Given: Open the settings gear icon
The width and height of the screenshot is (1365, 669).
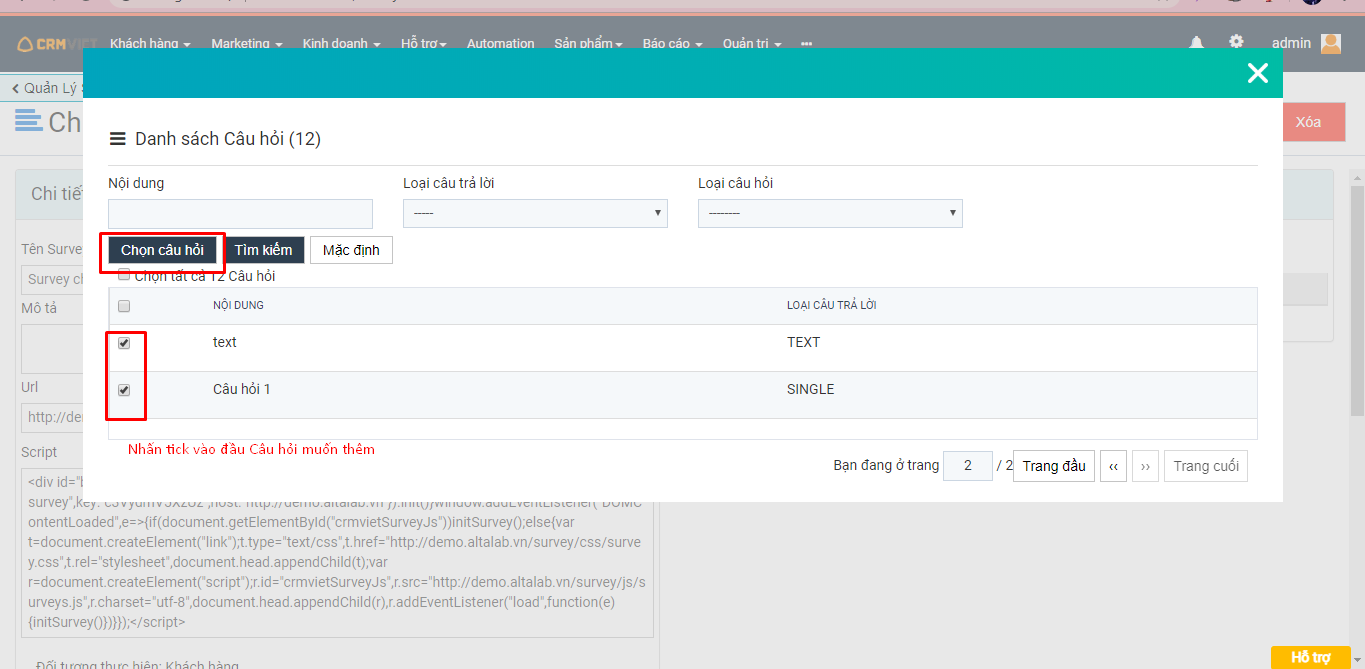Looking at the screenshot, I should [1237, 42].
